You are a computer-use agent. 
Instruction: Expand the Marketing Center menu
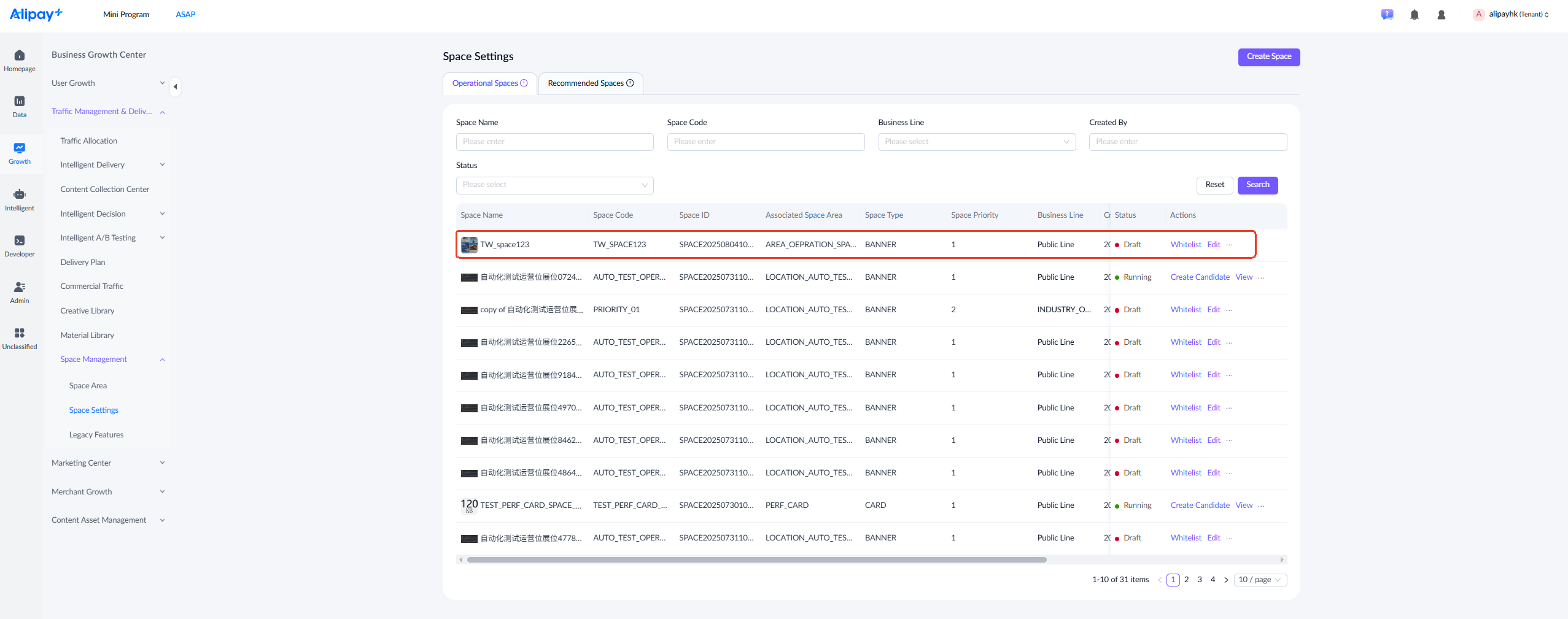(108, 463)
